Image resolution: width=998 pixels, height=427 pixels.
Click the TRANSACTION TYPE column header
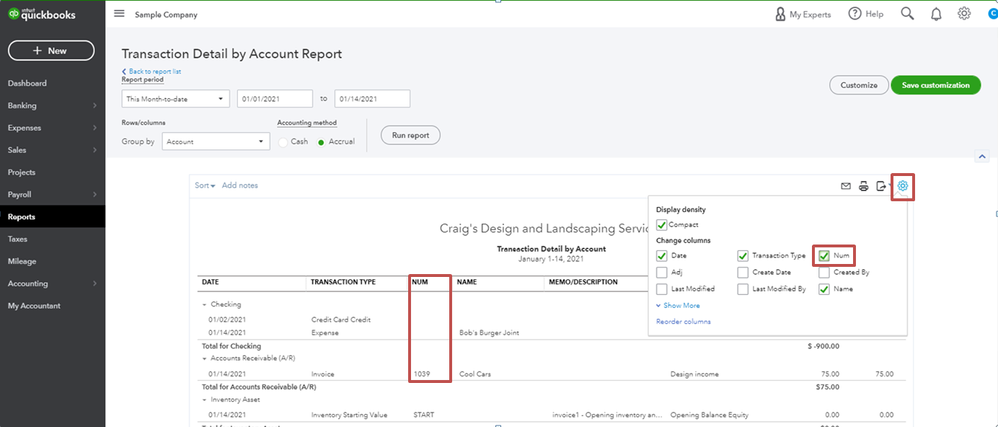point(343,282)
